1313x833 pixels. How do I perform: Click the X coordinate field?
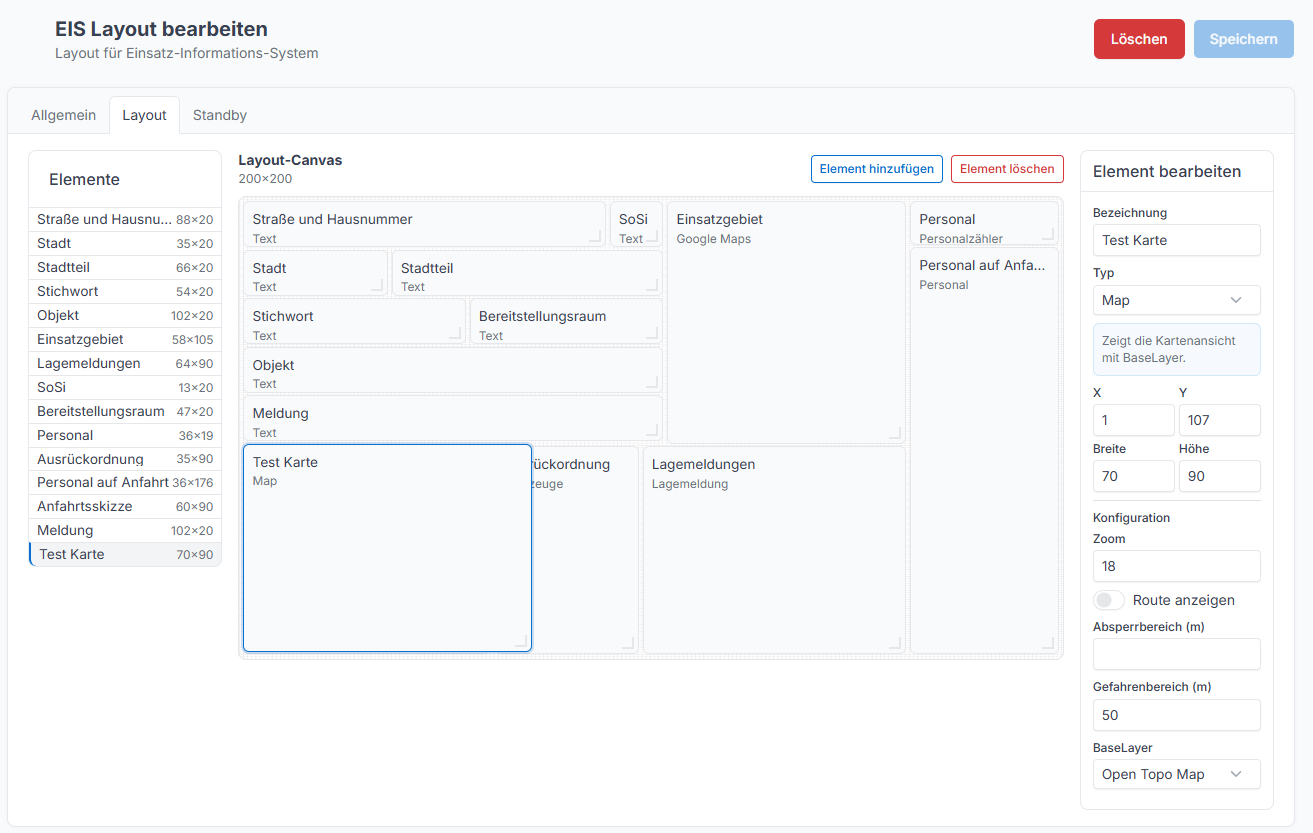[x=1134, y=420]
